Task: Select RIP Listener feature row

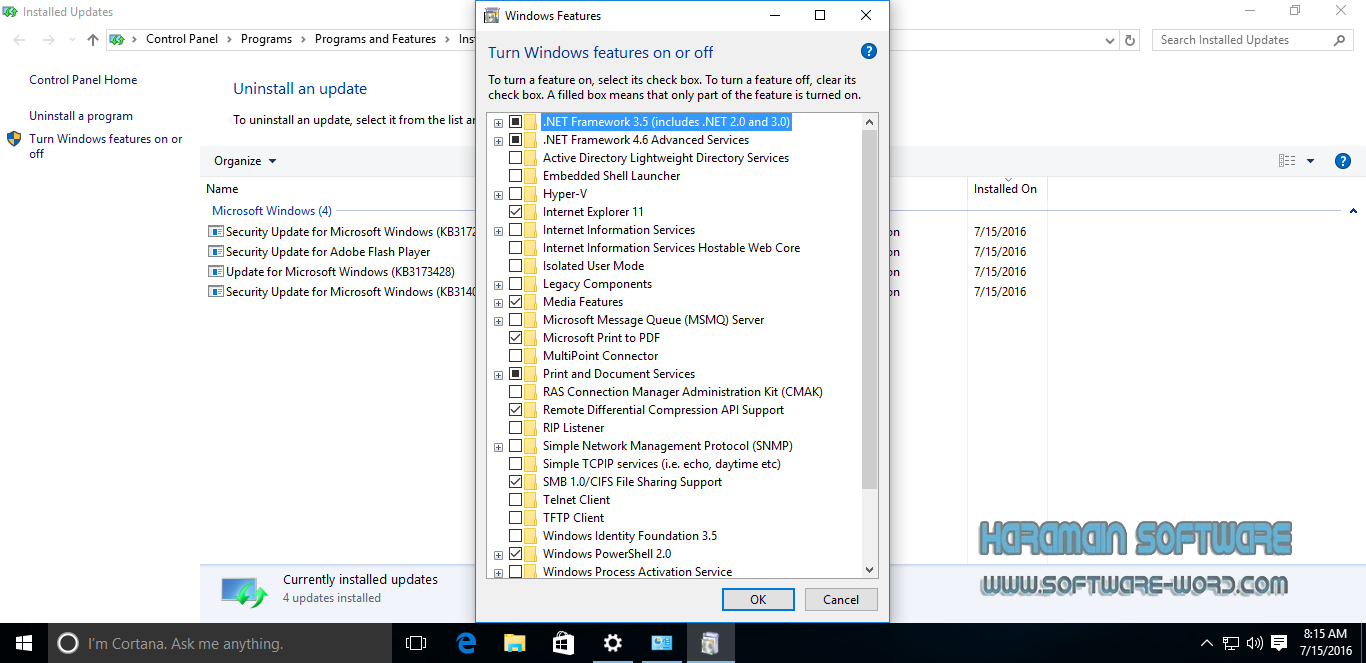Action: tap(573, 428)
